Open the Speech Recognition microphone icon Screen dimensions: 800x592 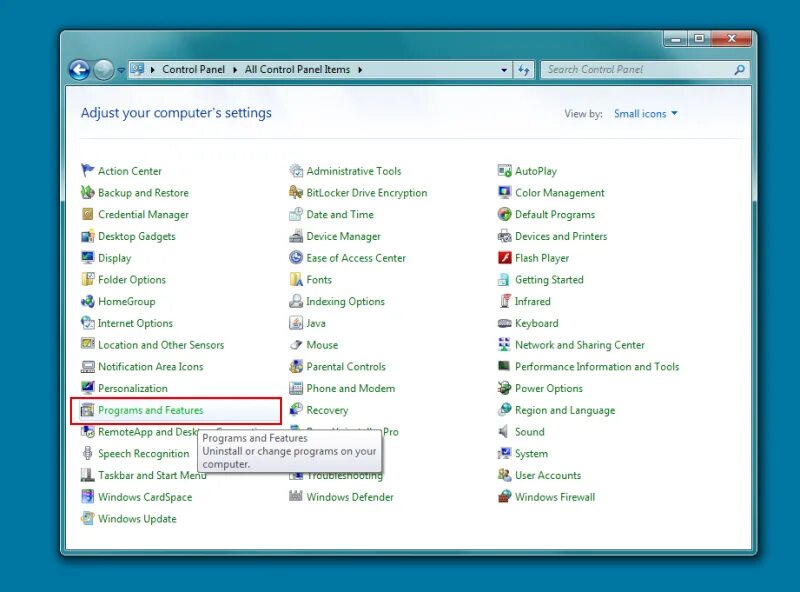[88, 453]
